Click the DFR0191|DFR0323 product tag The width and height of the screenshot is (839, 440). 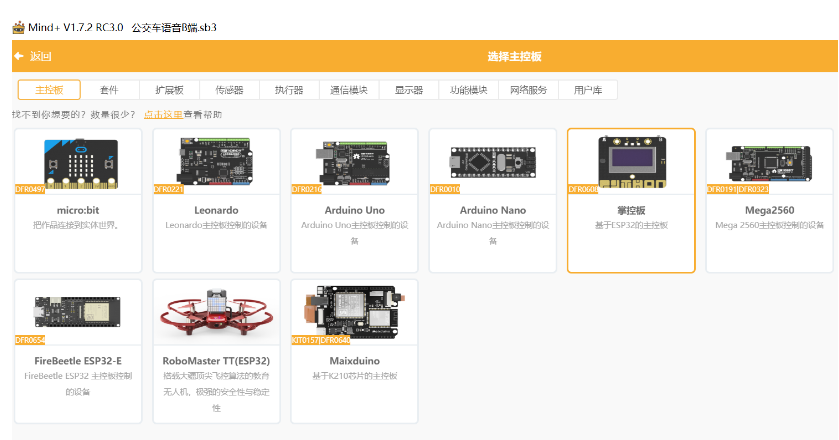click(738, 189)
